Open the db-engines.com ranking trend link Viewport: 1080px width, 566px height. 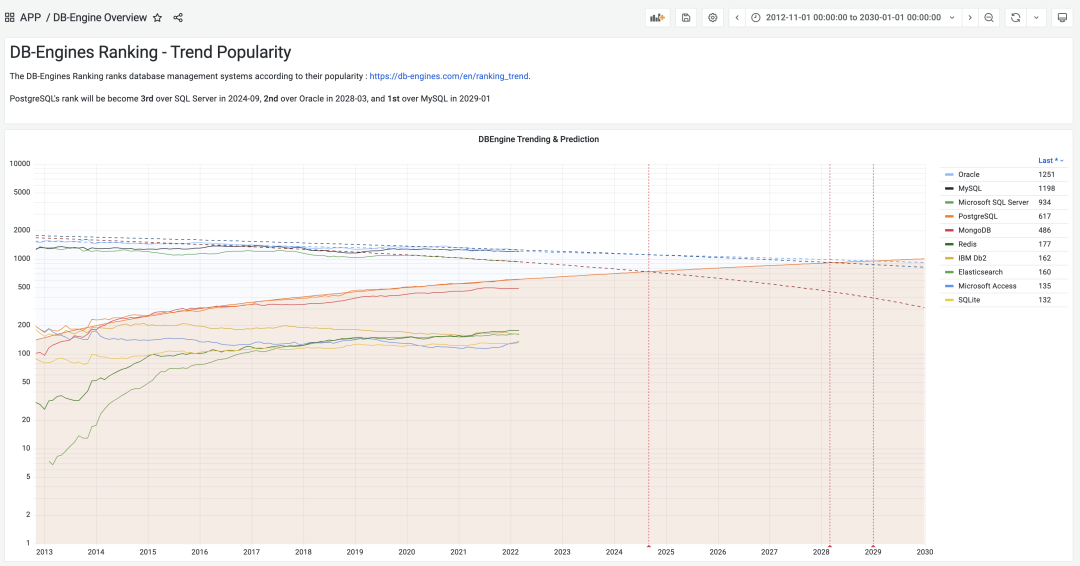coord(449,76)
